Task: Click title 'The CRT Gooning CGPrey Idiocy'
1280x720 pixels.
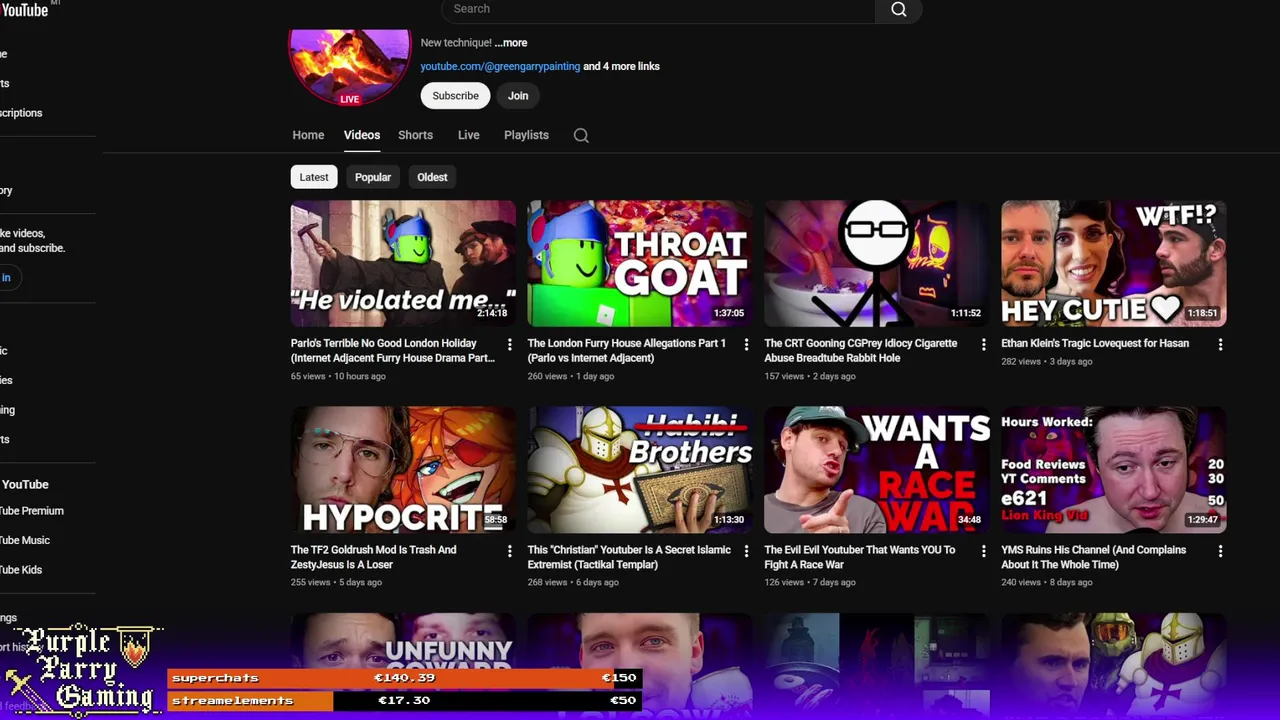Action: coord(860,350)
